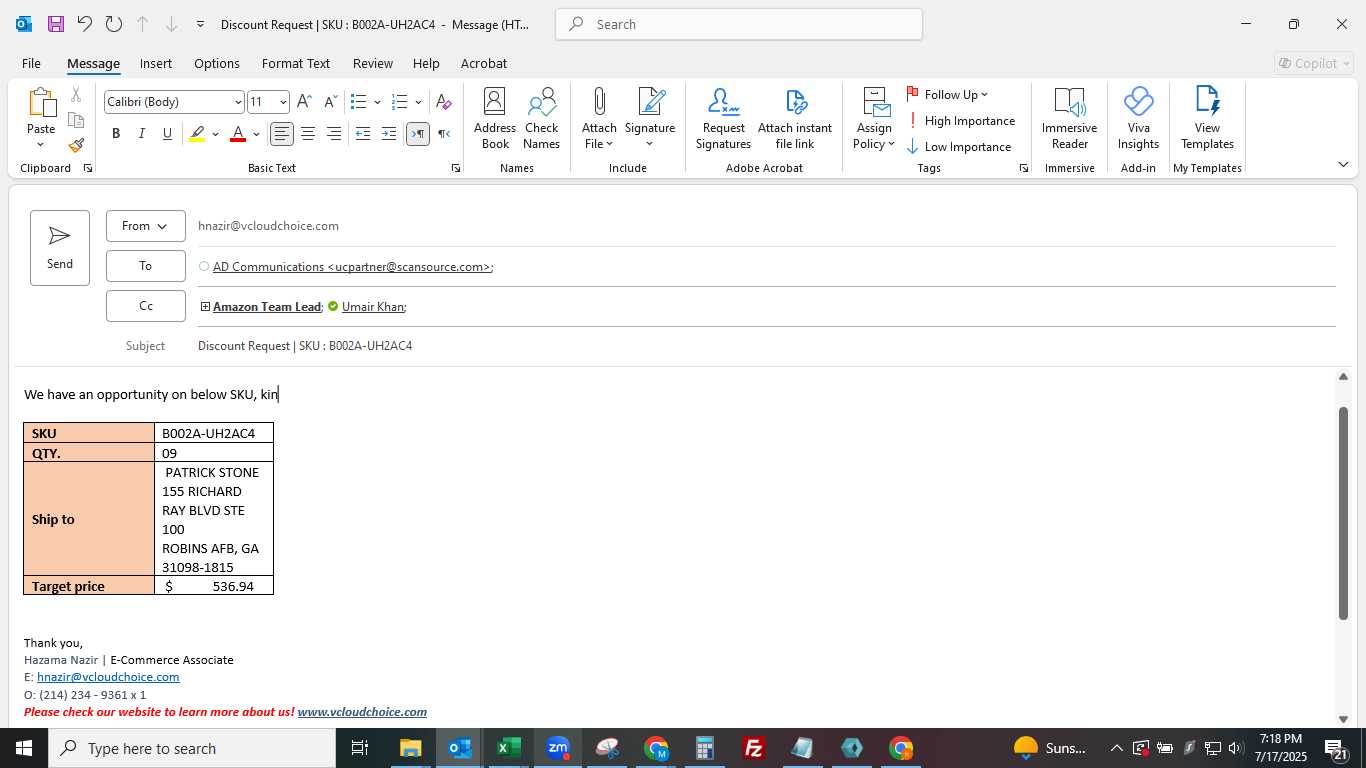Increase font size with the larger A
This screenshot has width=1366, height=768.
305,102
